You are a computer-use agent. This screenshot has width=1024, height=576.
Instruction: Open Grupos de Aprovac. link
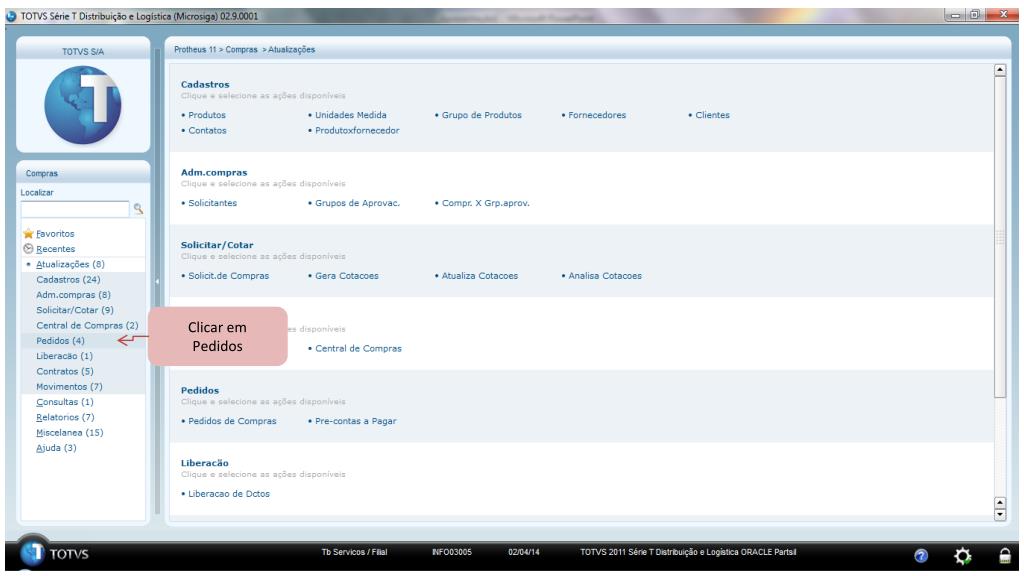pos(357,203)
